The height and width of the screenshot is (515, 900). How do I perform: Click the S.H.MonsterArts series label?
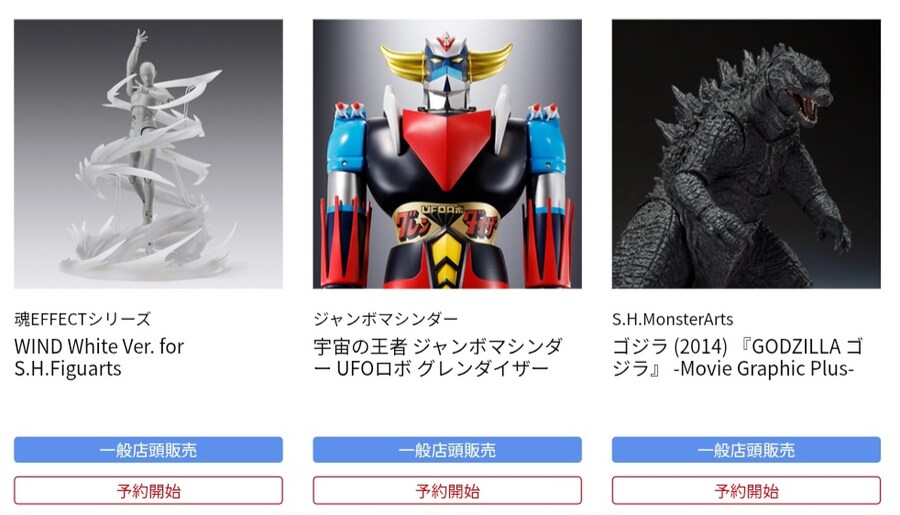click(673, 319)
